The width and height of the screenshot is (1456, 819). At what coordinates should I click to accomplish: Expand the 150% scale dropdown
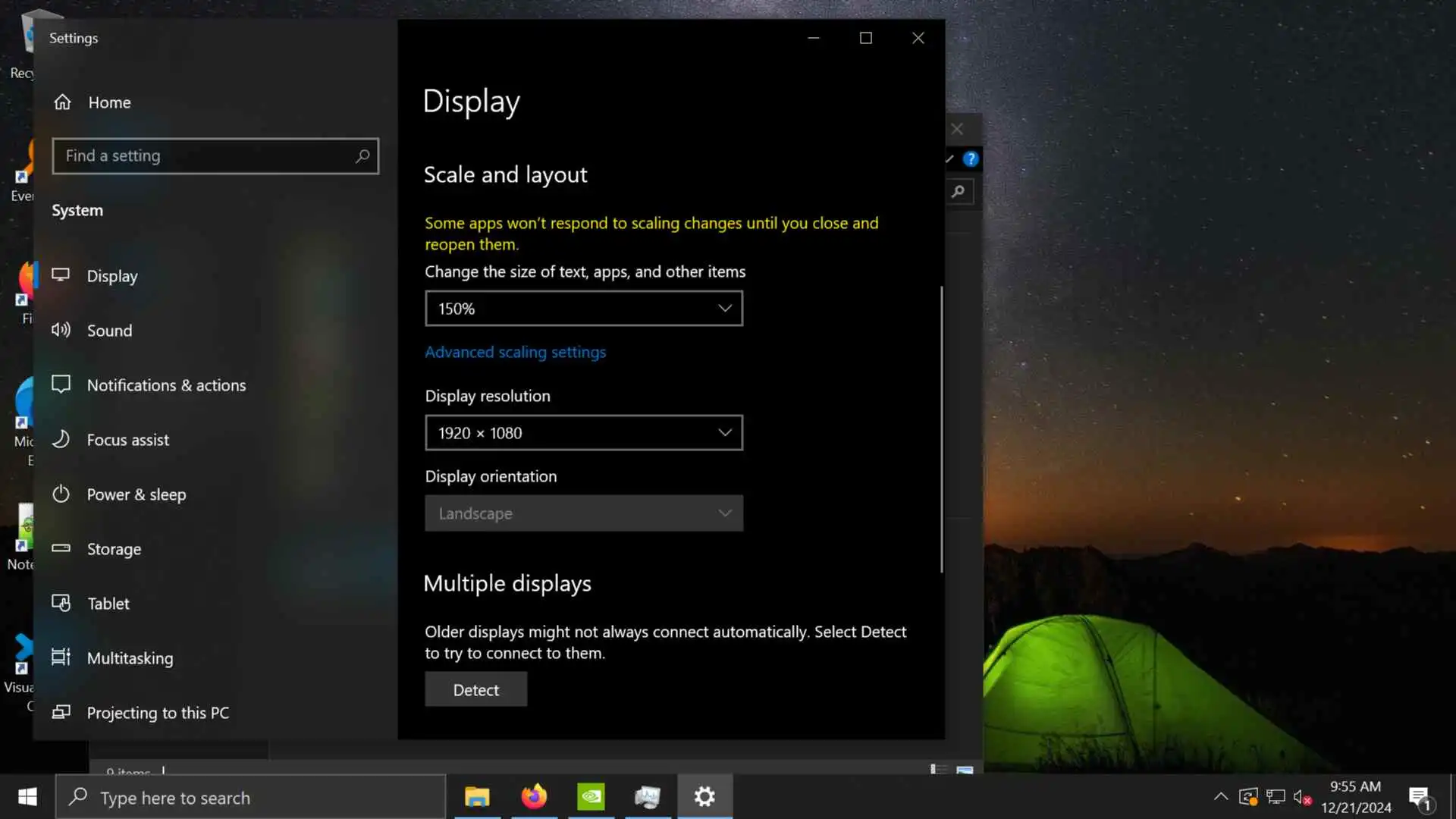point(583,309)
